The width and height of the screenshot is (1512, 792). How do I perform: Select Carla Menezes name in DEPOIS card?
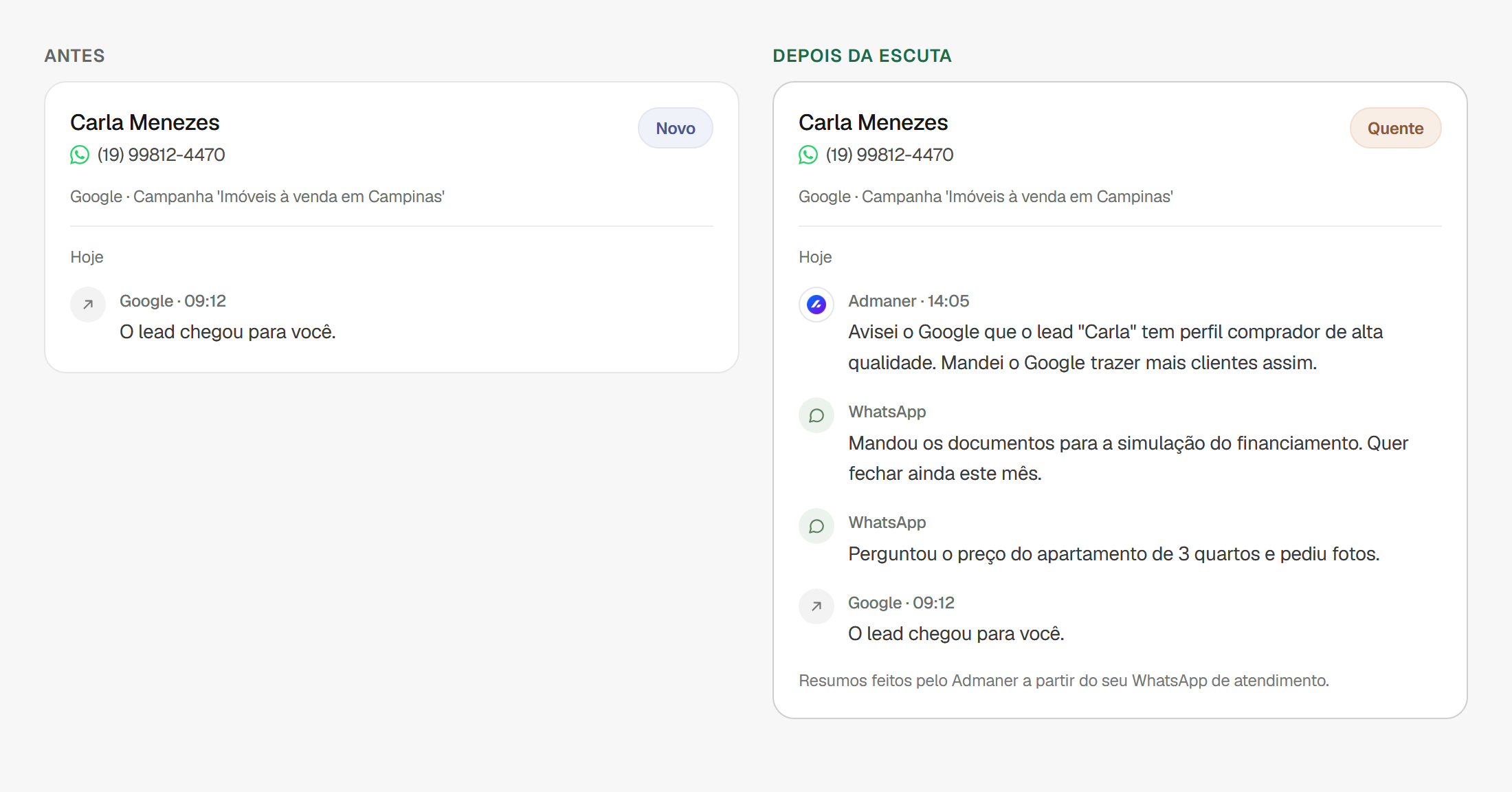click(x=874, y=122)
